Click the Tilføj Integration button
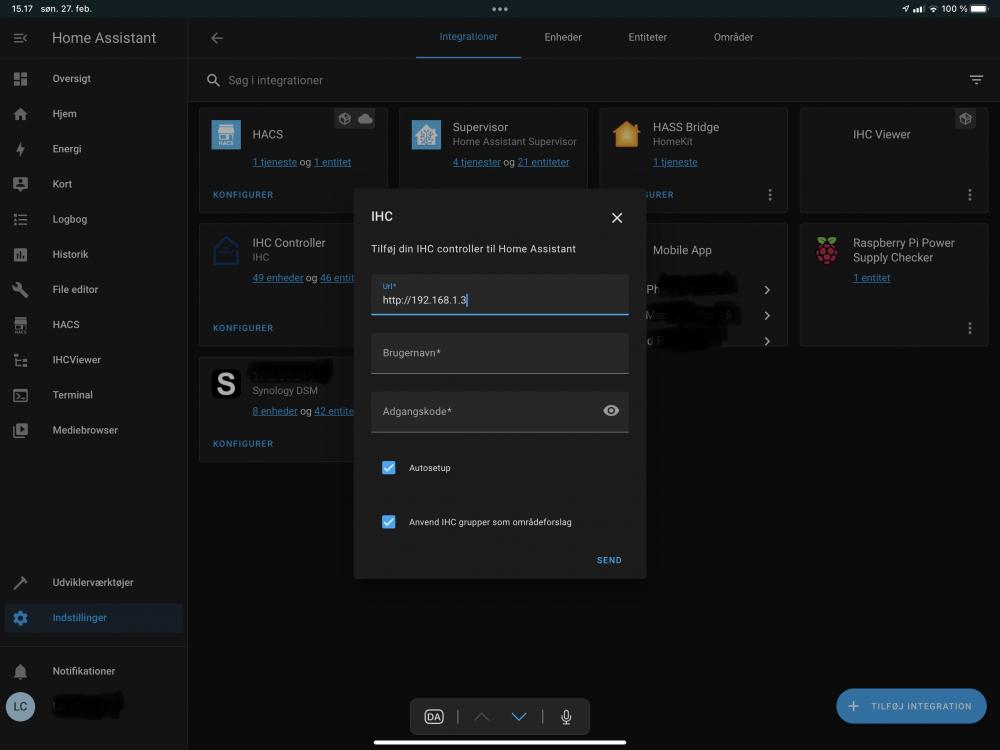Viewport: 1000px width, 750px height. coord(910,706)
